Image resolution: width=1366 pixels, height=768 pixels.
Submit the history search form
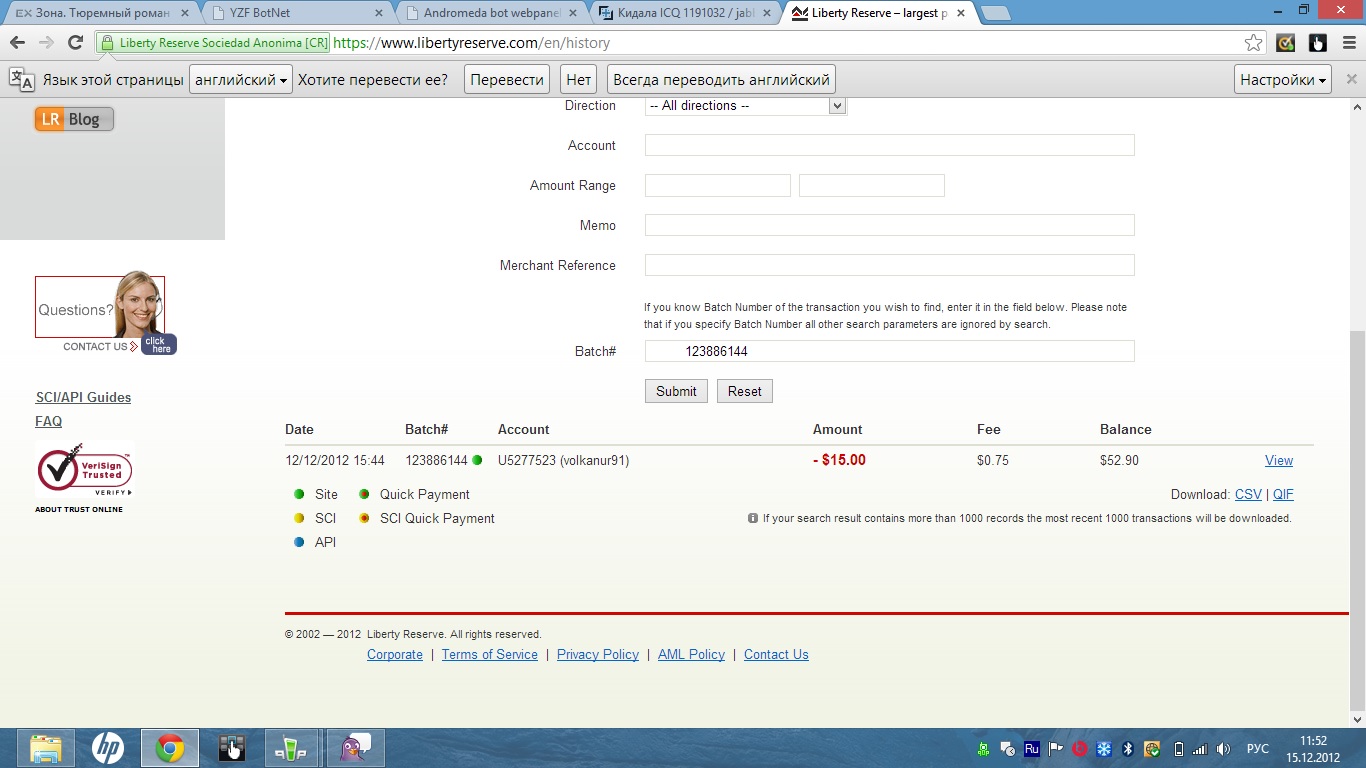click(676, 391)
